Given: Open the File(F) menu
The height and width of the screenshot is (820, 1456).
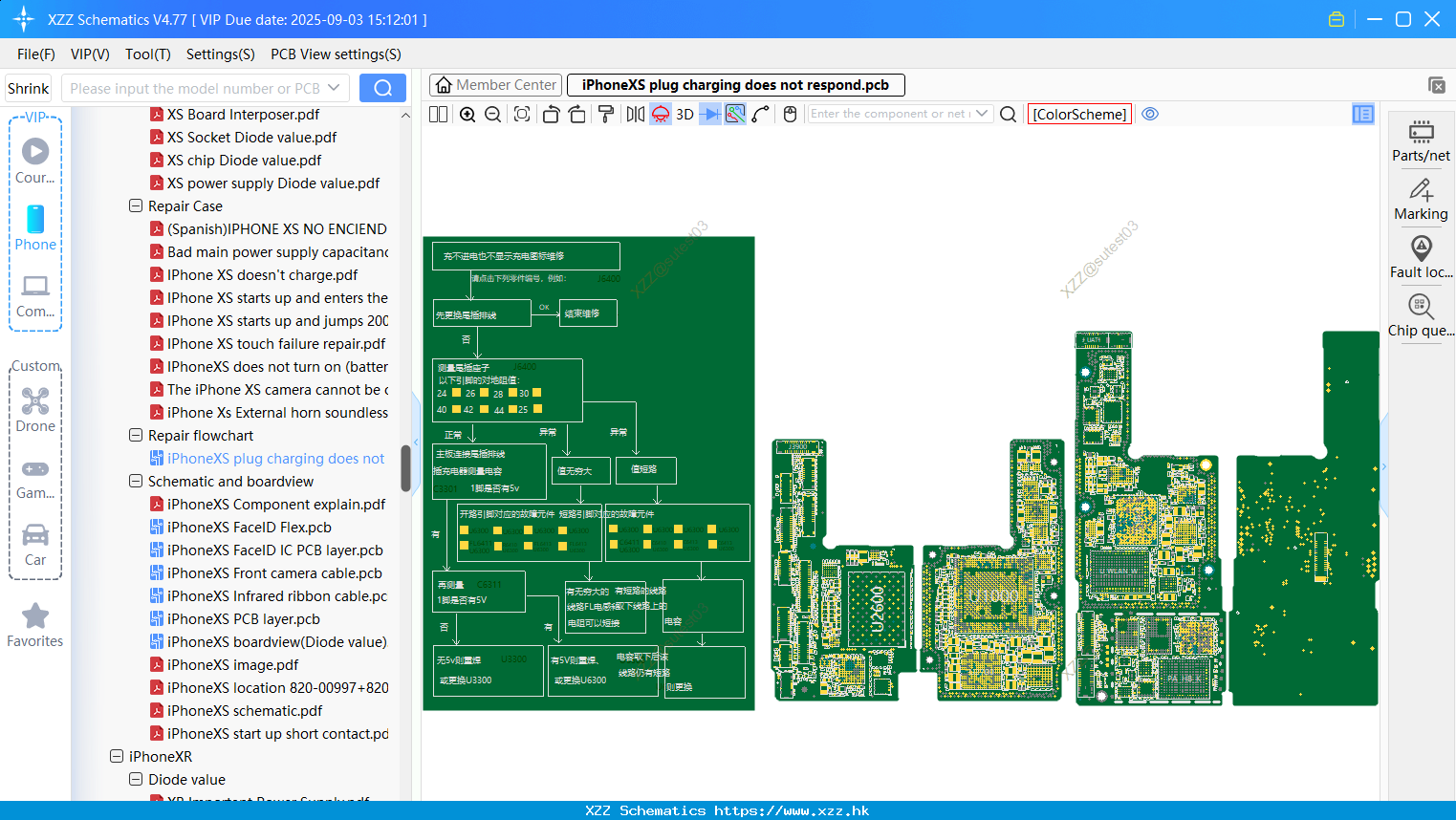Looking at the screenshot, I should click(x=36, y=54).
